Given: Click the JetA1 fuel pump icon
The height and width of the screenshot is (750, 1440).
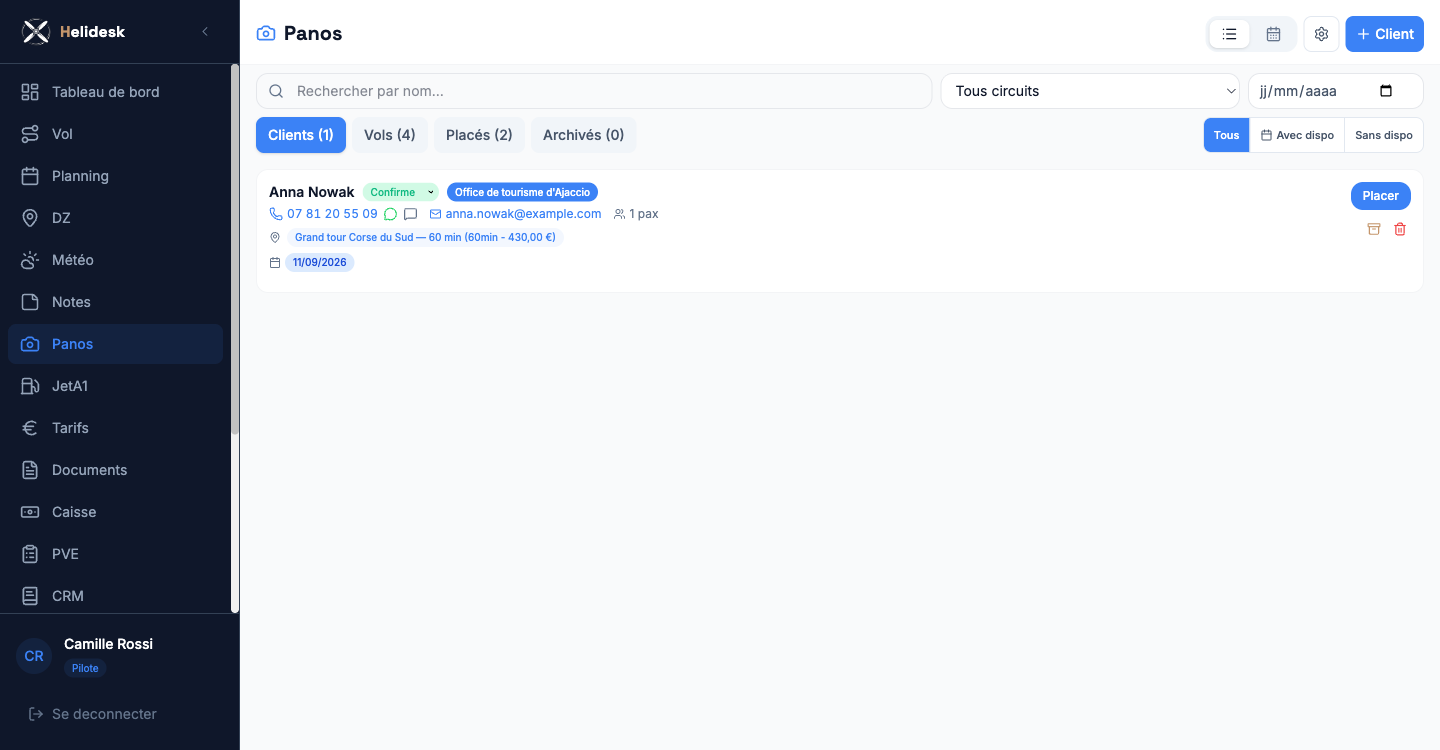Looking at the screenshot, I should (31, 386).
